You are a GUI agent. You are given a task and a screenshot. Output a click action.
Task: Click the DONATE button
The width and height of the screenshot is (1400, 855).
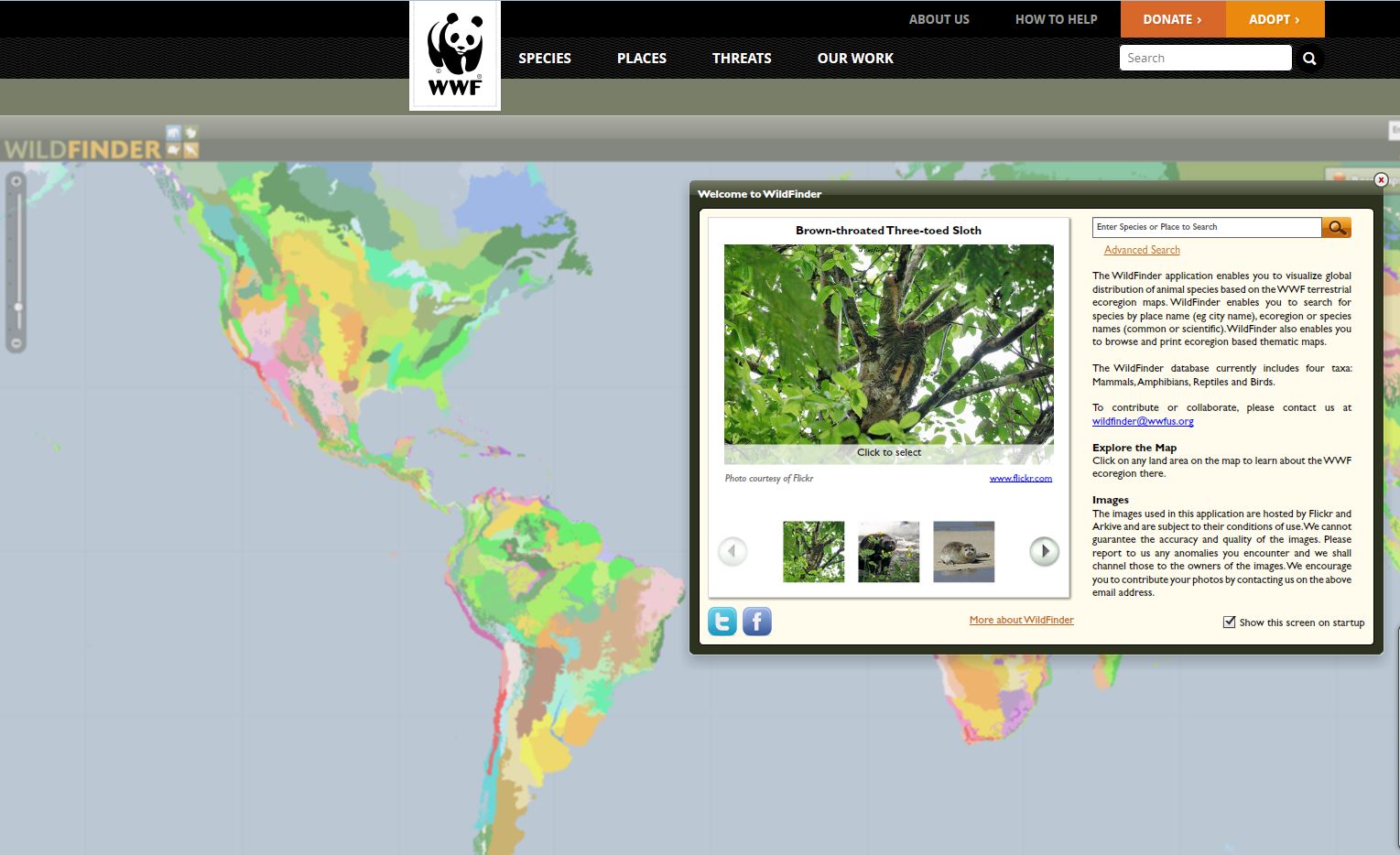coord(1172,19)
